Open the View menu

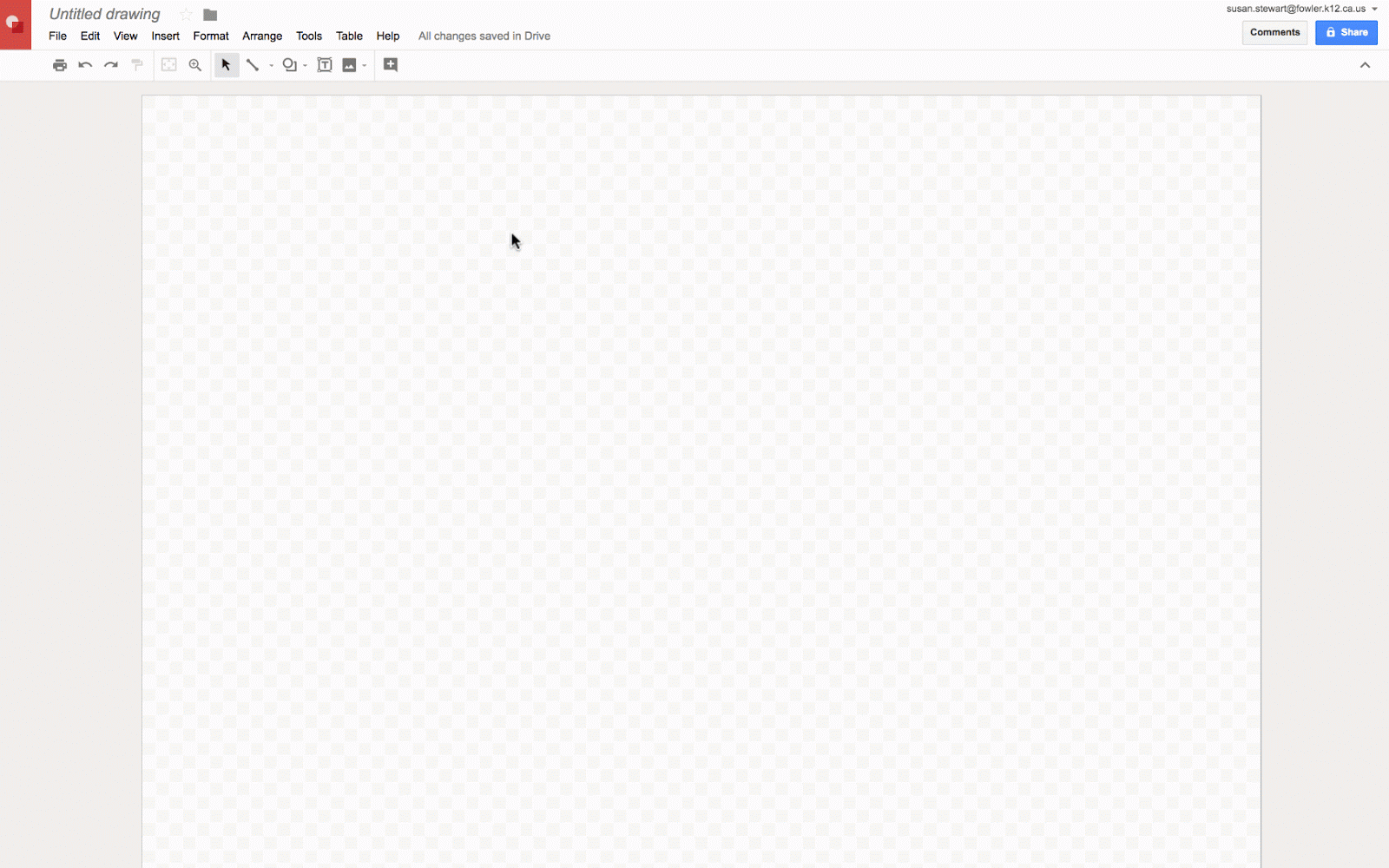pyautogui.click(x=126, y=36)
